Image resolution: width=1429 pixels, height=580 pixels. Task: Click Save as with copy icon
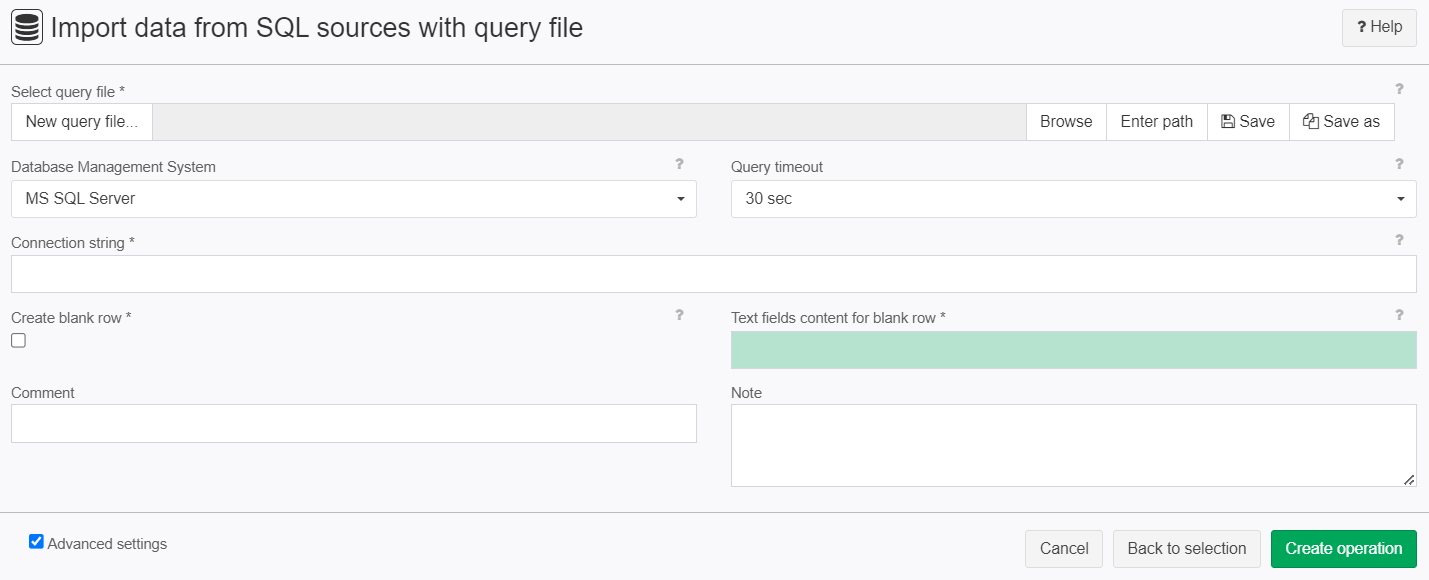coord(1342,122)
